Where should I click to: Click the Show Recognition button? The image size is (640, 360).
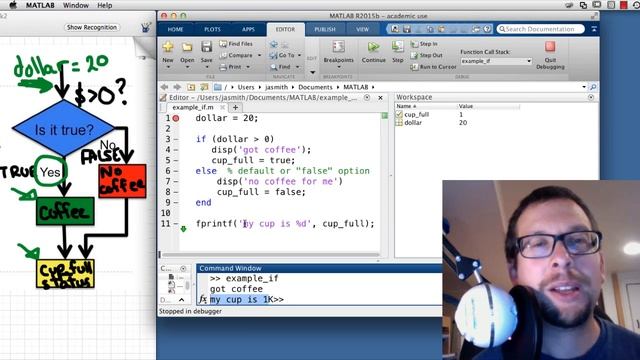click(92, 27)
